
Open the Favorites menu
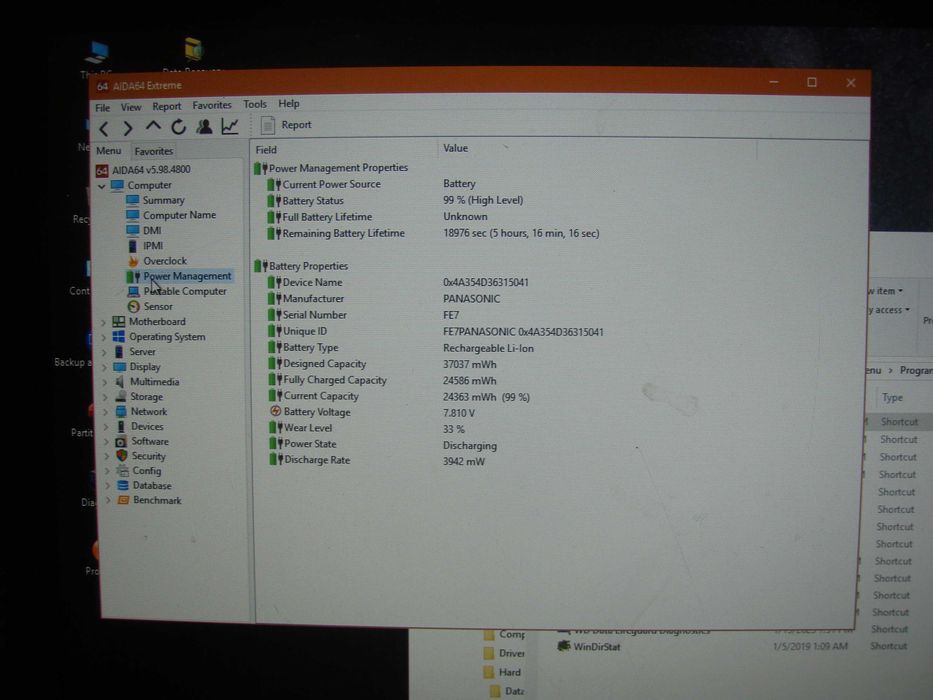point(212,105)
